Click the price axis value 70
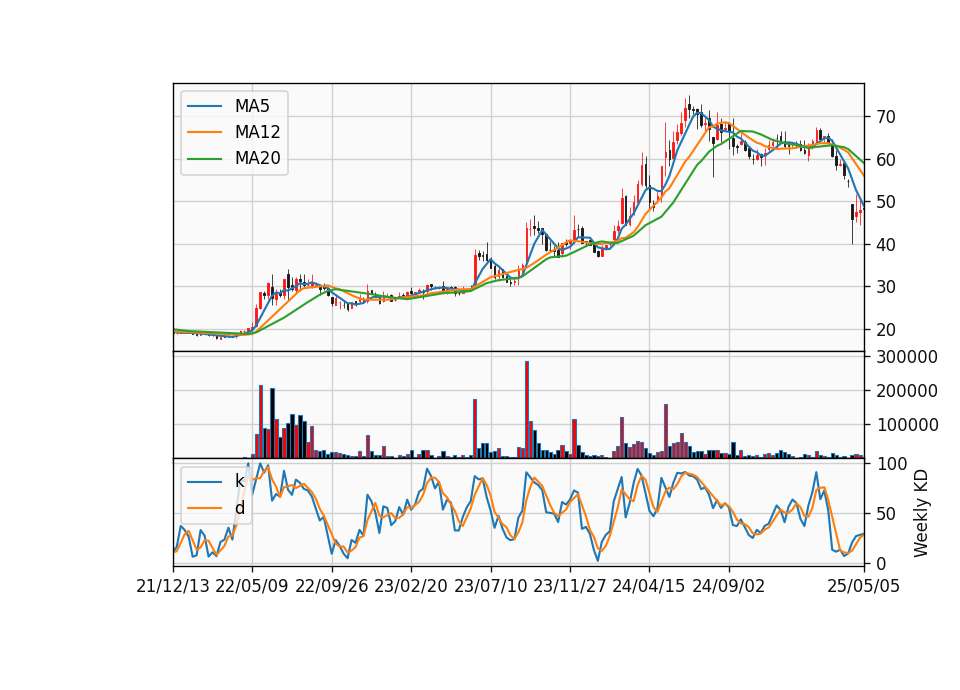This screenshot has height=690, width=960. tap(886, 117)
